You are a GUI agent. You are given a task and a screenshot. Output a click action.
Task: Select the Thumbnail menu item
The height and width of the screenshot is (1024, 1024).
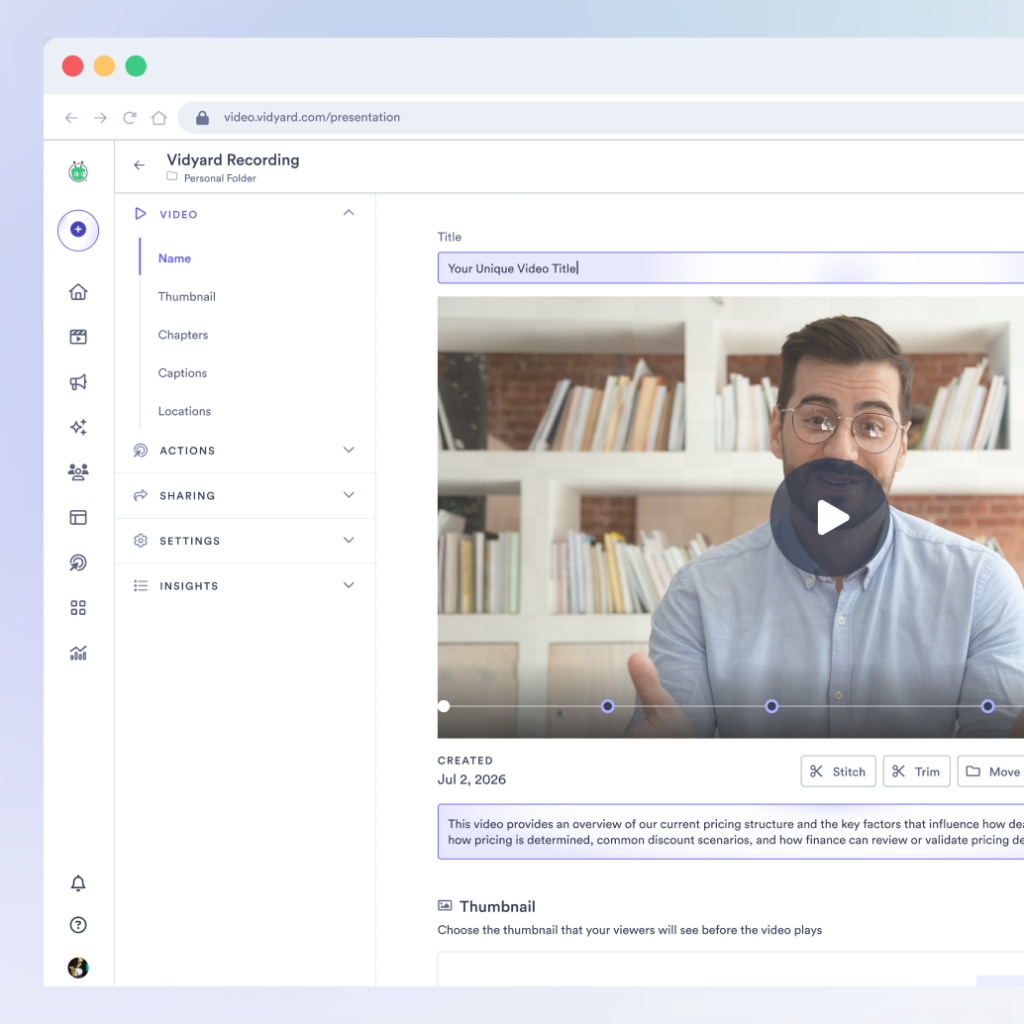[187, 296]
